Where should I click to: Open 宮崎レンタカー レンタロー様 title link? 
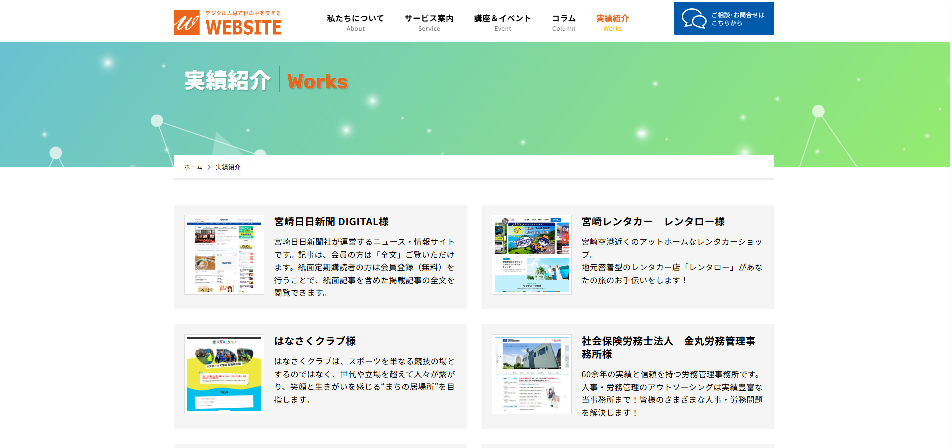coord(653,221)
